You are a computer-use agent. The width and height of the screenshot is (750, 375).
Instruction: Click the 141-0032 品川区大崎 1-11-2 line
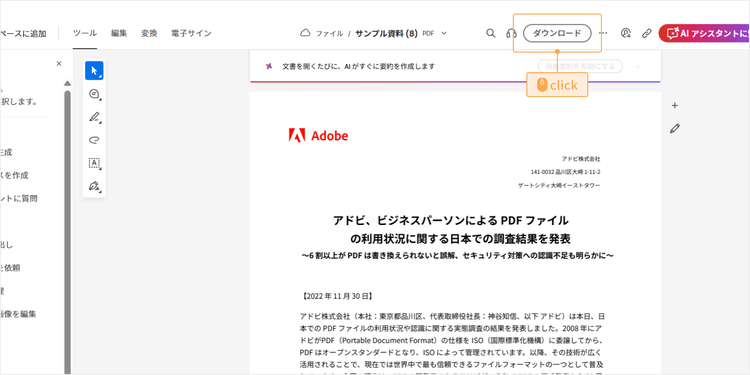click(565, 172)
